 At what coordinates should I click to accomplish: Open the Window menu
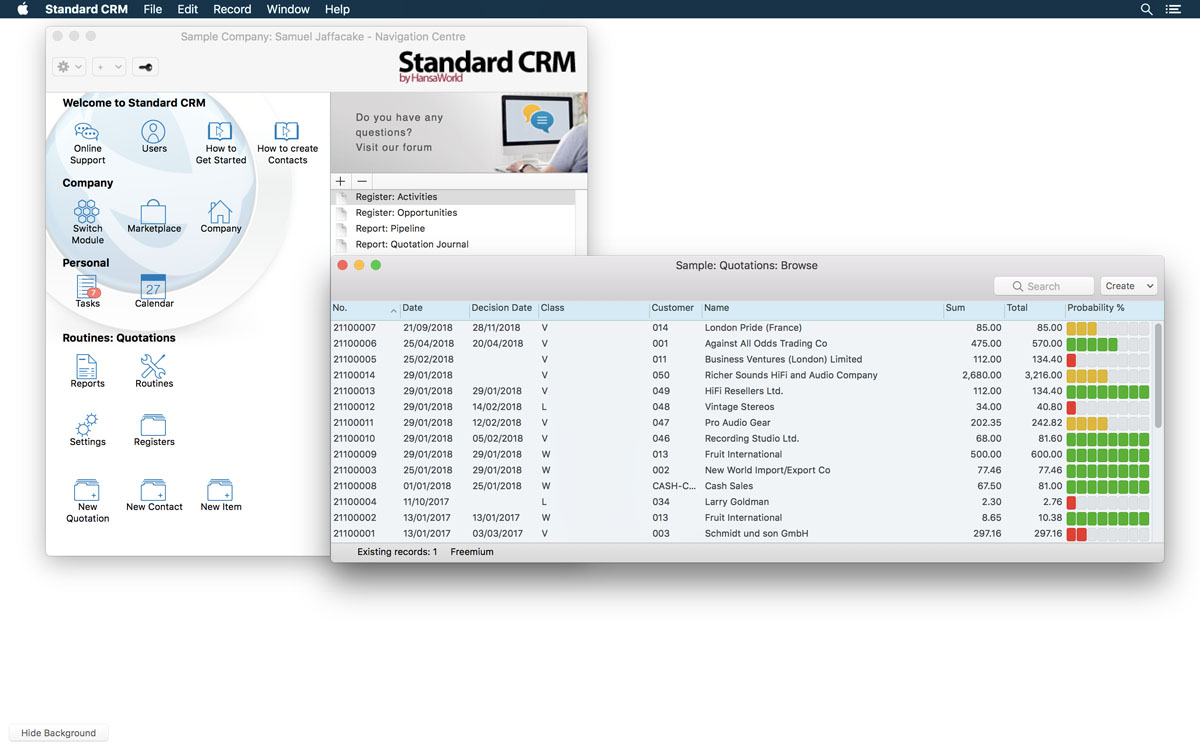[x=288, y=9]
